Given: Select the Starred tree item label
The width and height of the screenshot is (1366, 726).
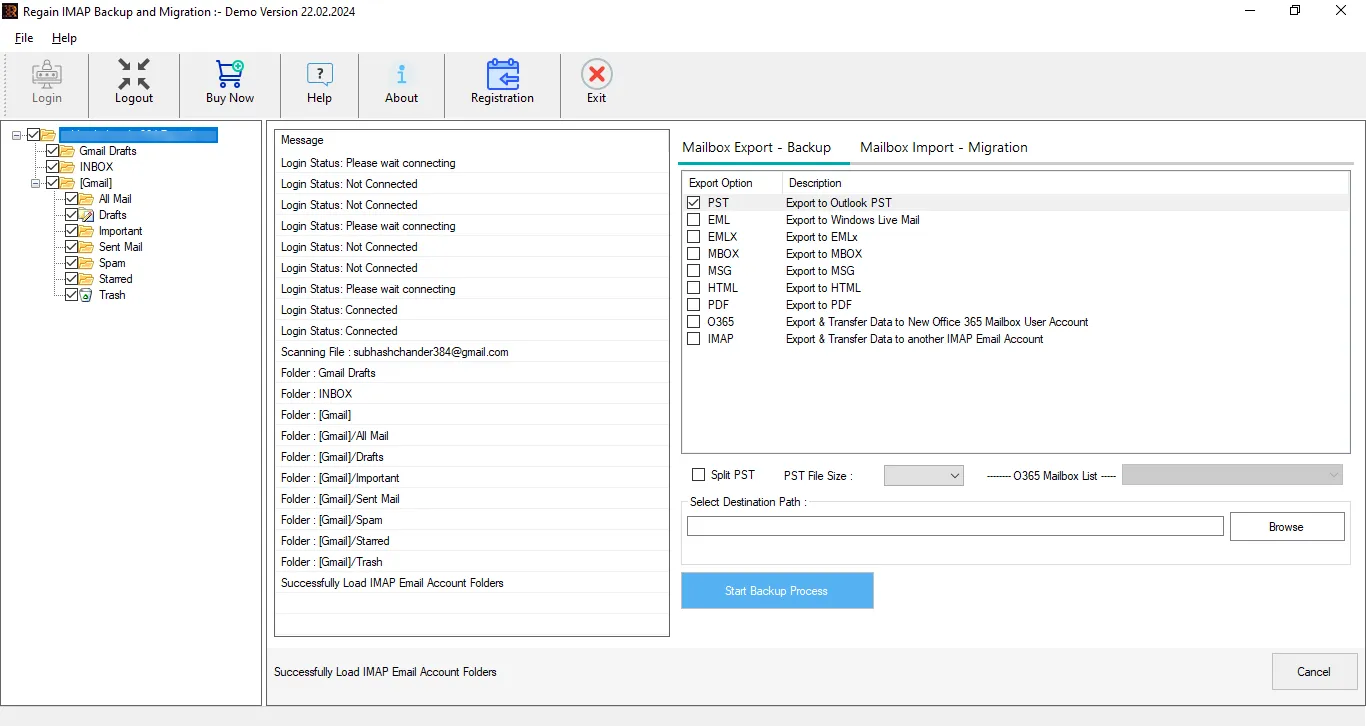Looking at the screenshot, I should point(115,279).
